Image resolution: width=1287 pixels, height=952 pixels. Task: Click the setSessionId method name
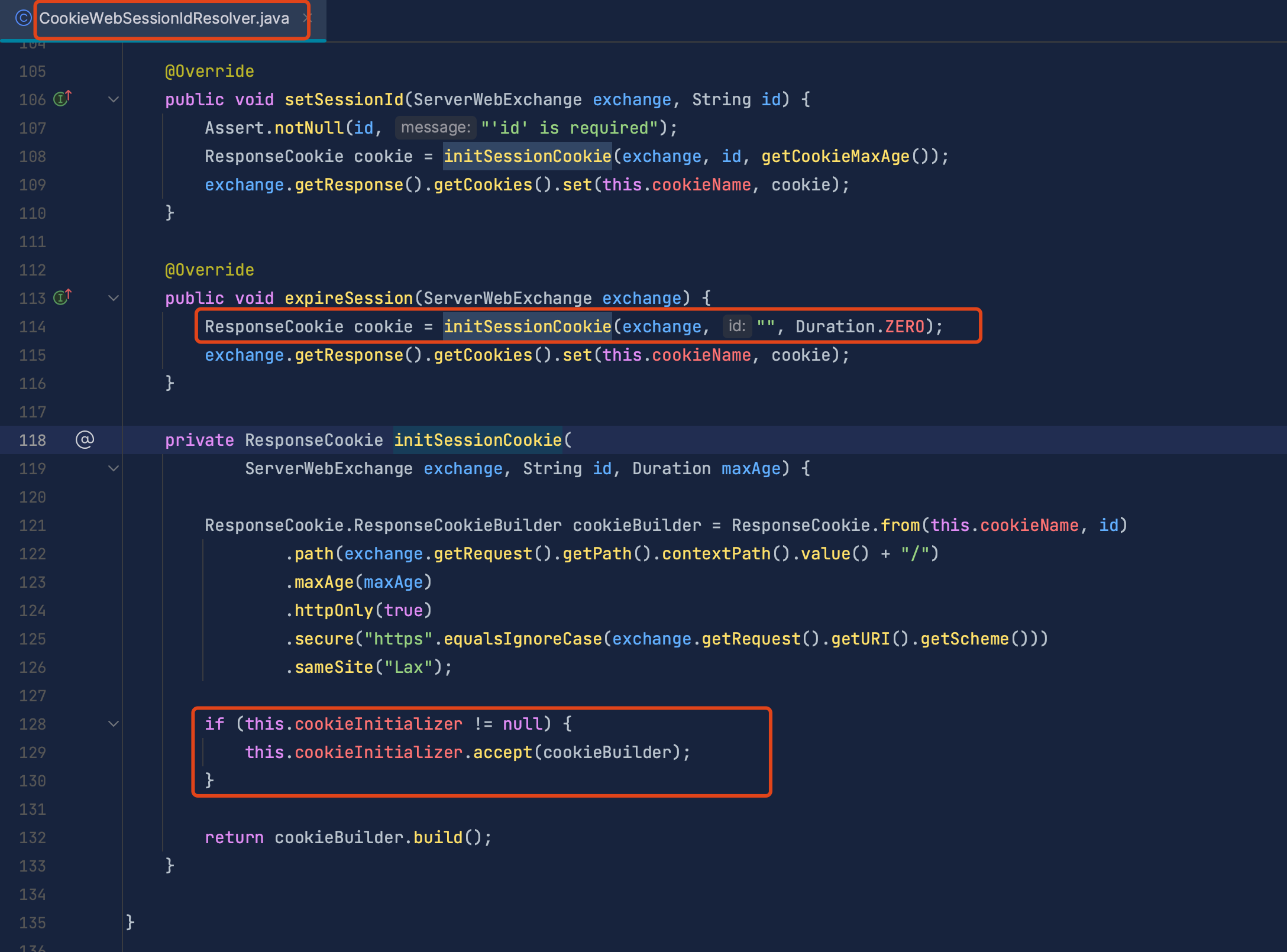(344, 99)
